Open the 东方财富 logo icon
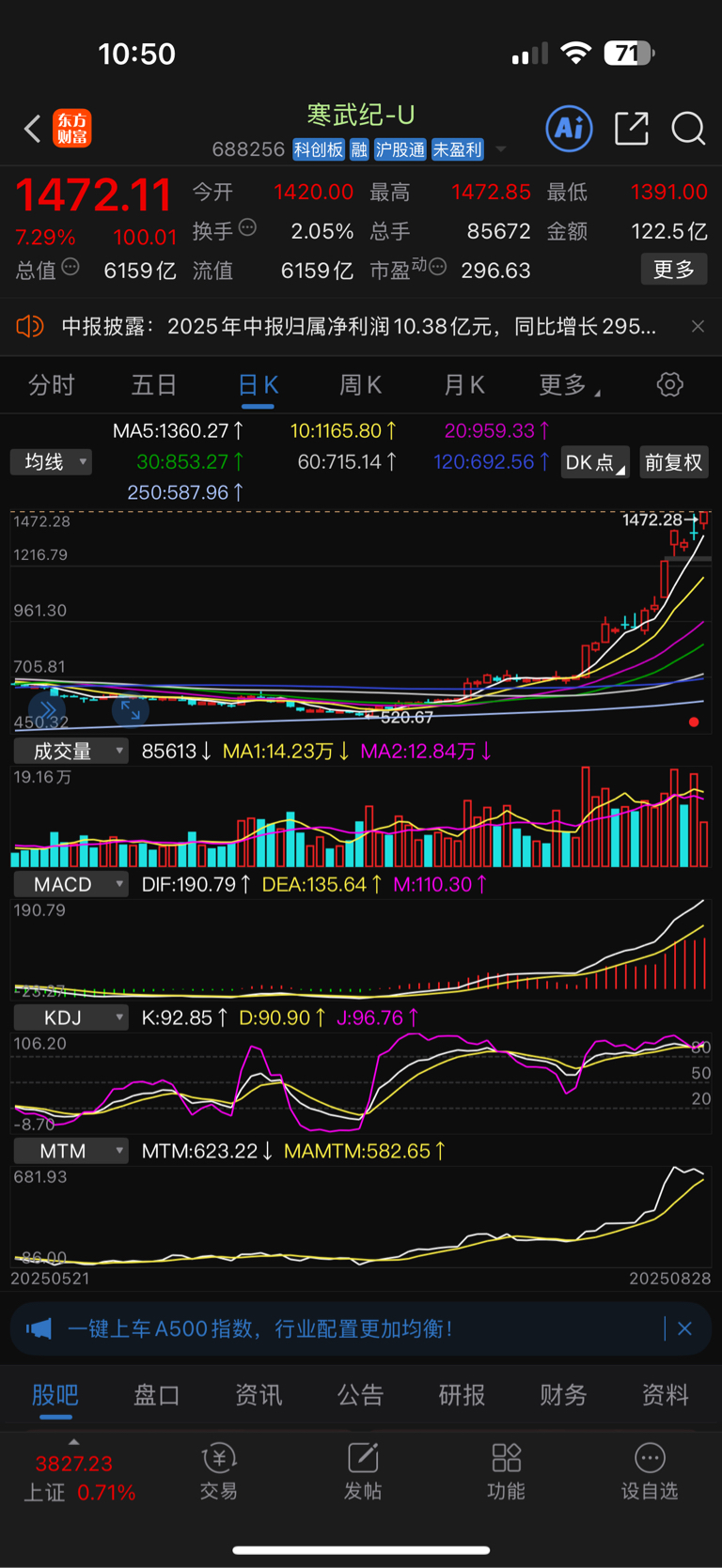 (x=72, y=129)
